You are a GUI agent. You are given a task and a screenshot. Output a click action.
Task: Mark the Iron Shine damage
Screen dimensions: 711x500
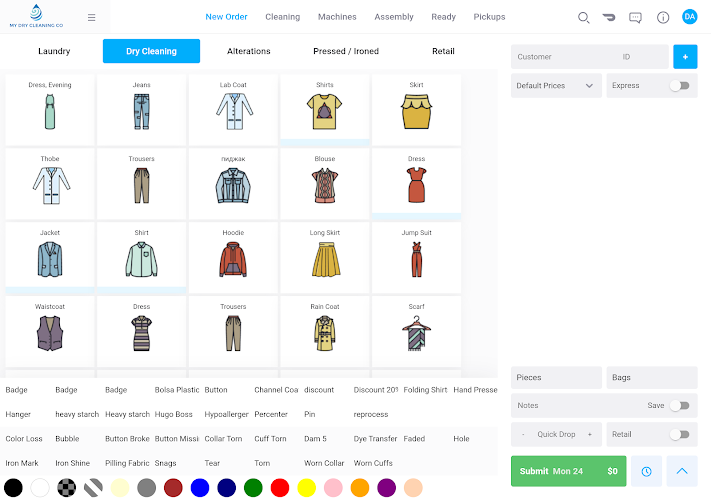pos(73,463)
